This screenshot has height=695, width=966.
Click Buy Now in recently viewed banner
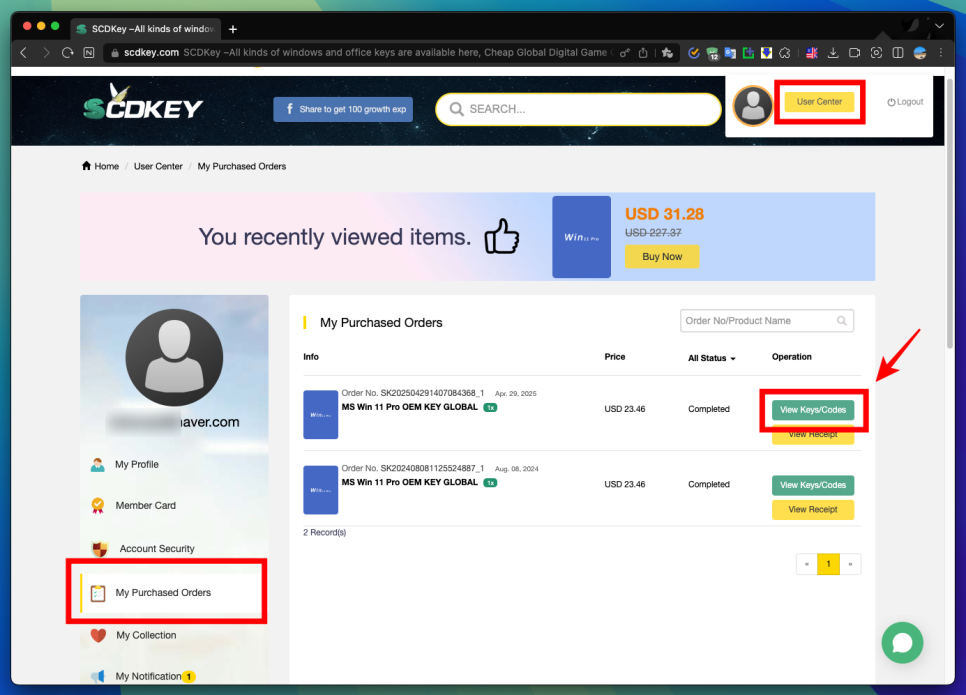(x=662, y=256)
